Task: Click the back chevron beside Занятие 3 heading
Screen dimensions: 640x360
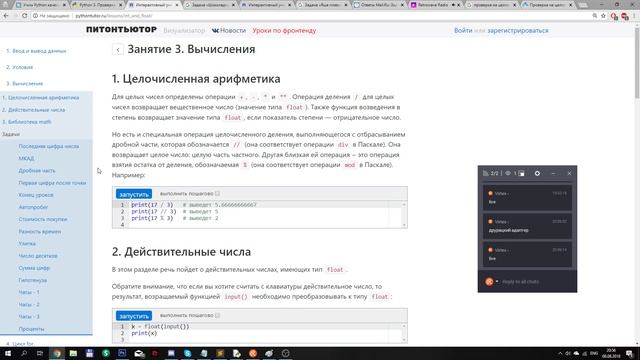Action: coord(118,50)
